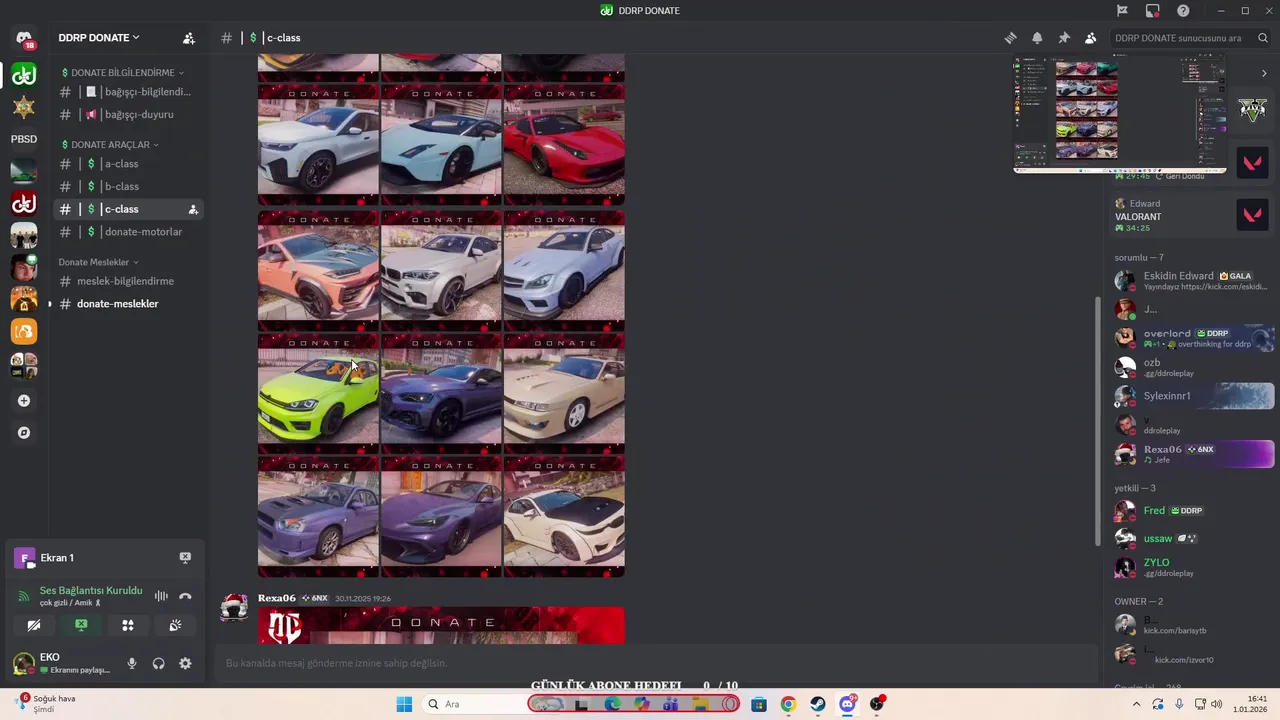Image resolution: width=1280 pixels, height=720 pixels.
Task: Toggle camera on in voice panel
Action: point(34,625)
